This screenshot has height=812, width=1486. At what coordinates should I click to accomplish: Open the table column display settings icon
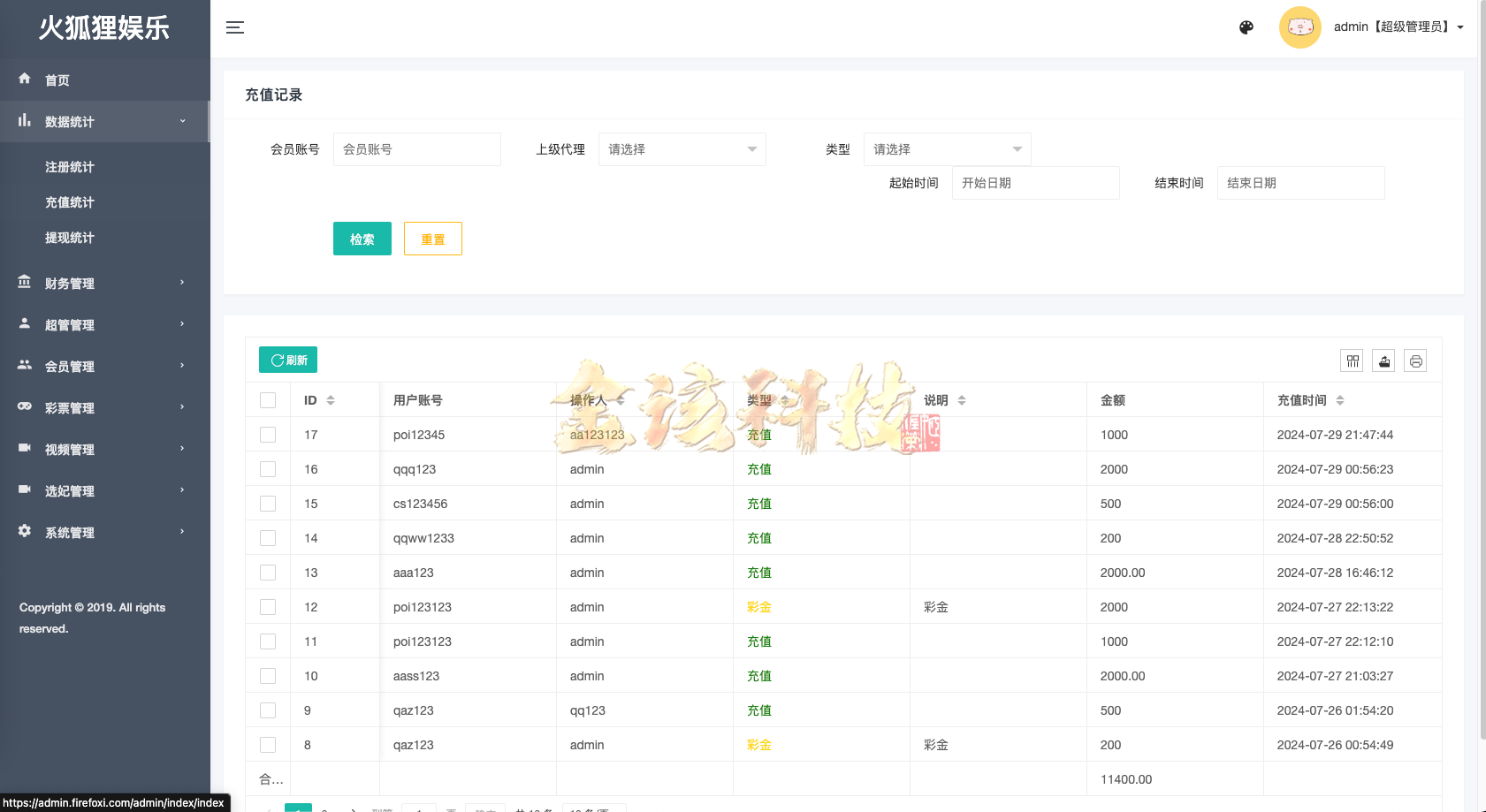[x=1351, y=360]
